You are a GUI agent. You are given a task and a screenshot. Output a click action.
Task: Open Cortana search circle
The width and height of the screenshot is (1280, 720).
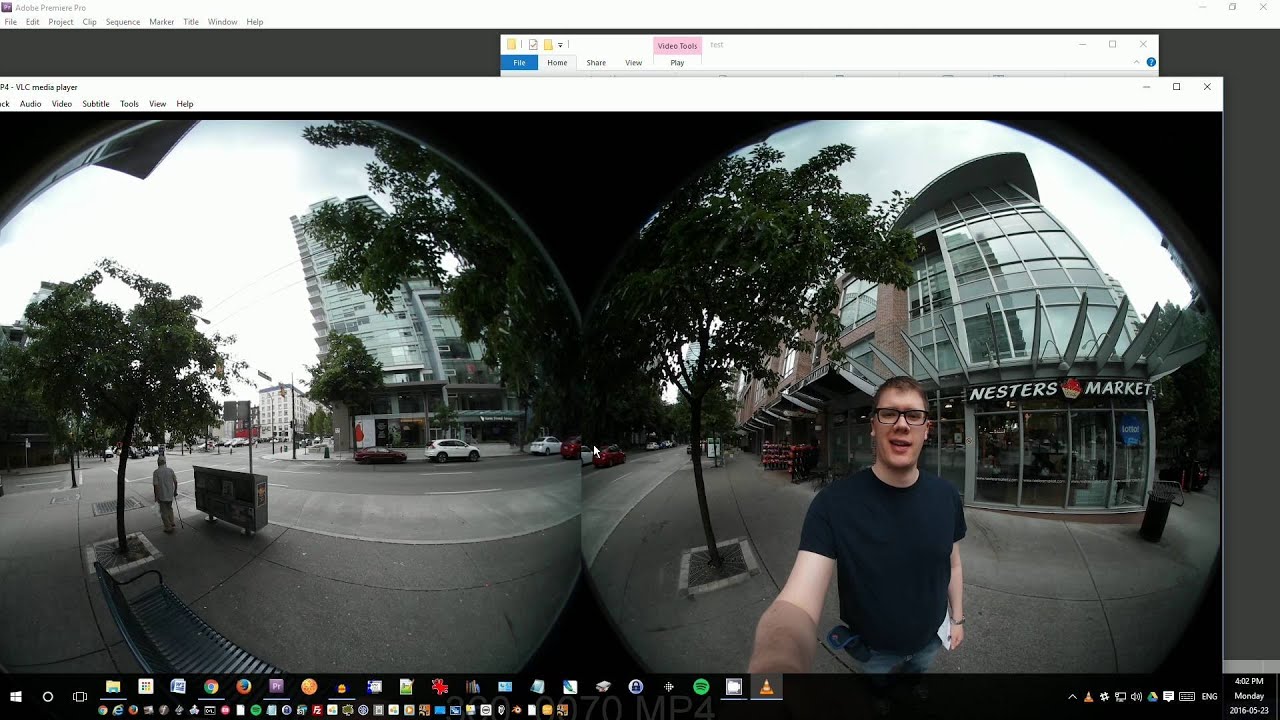click(47, 696)
